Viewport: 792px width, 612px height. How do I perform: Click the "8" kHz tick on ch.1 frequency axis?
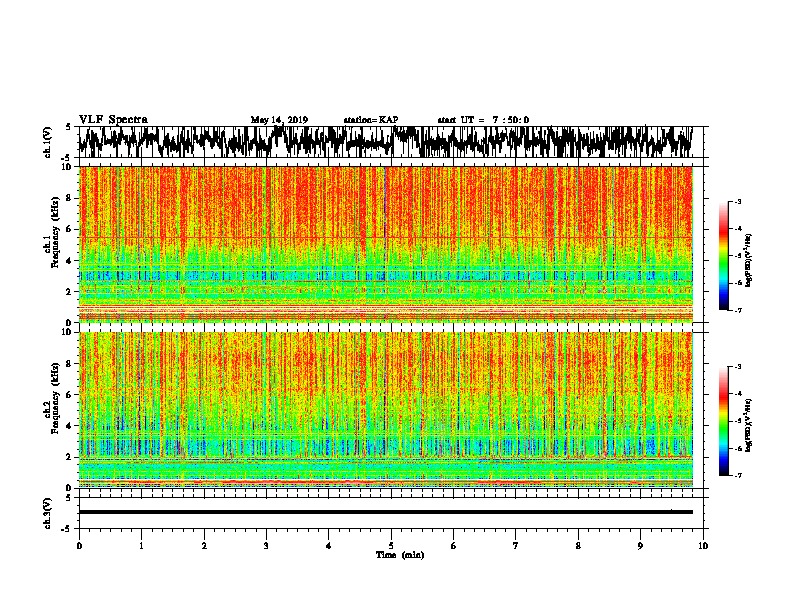pyautogui.click(x=69, y=198)
